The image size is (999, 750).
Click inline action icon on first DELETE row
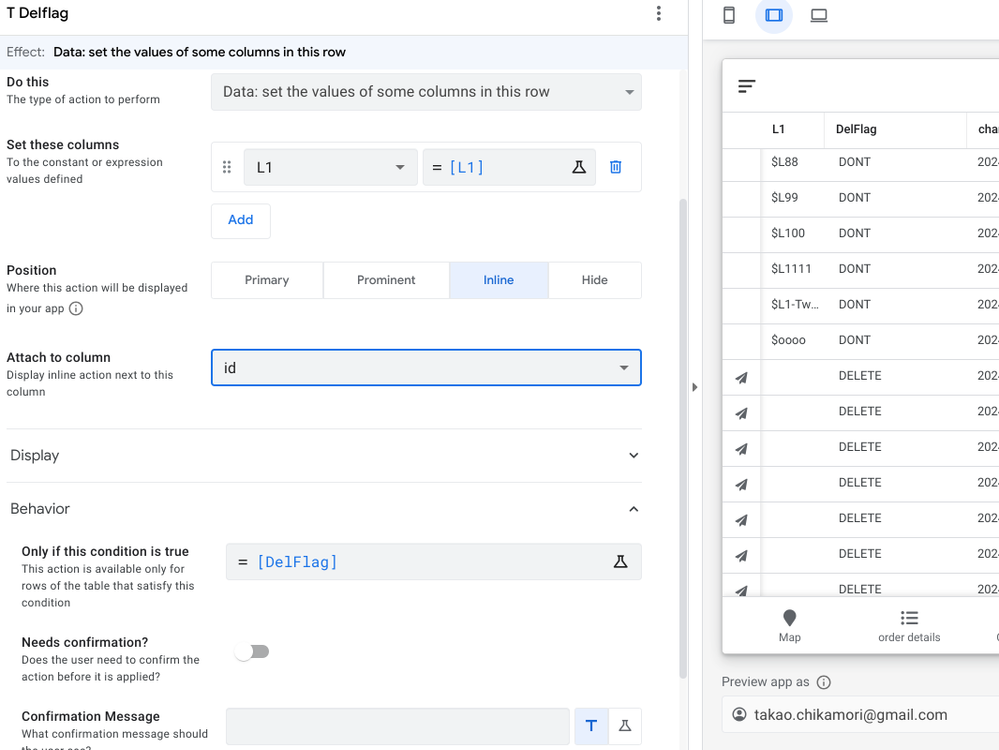click(x=741, y=377)
